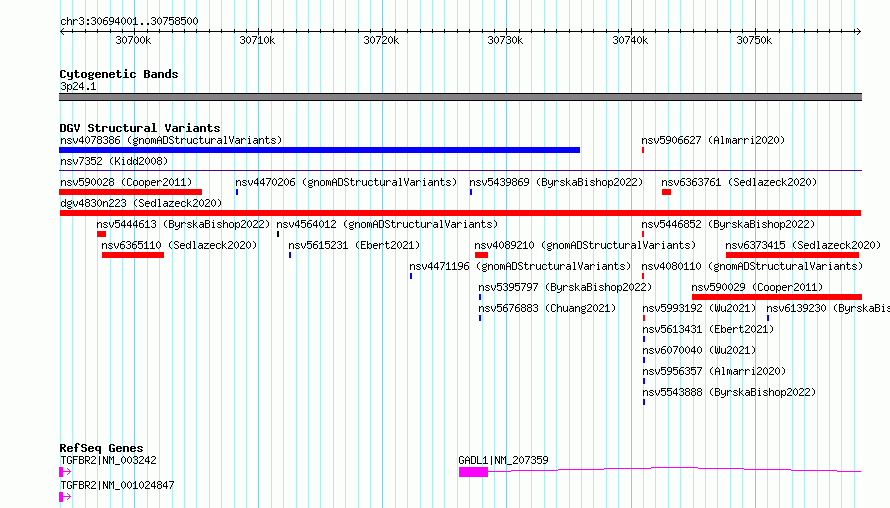890x508 pixels.
Task: Select nsv5446852 (ByrskaBishop2022) label
Action: click(x=728, y=224)
